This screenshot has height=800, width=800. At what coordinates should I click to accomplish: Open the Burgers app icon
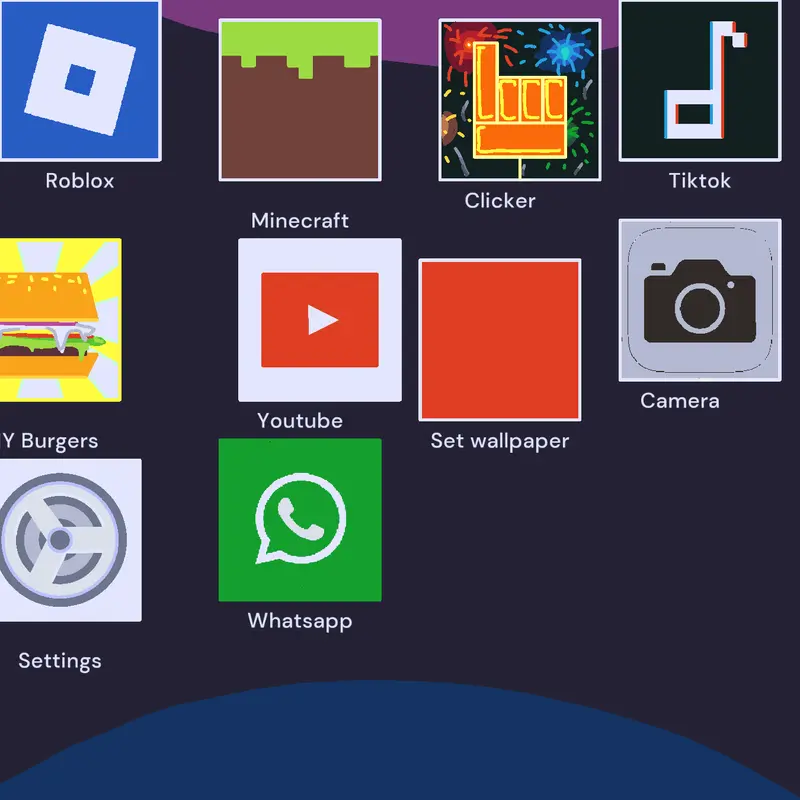point(60,320)
